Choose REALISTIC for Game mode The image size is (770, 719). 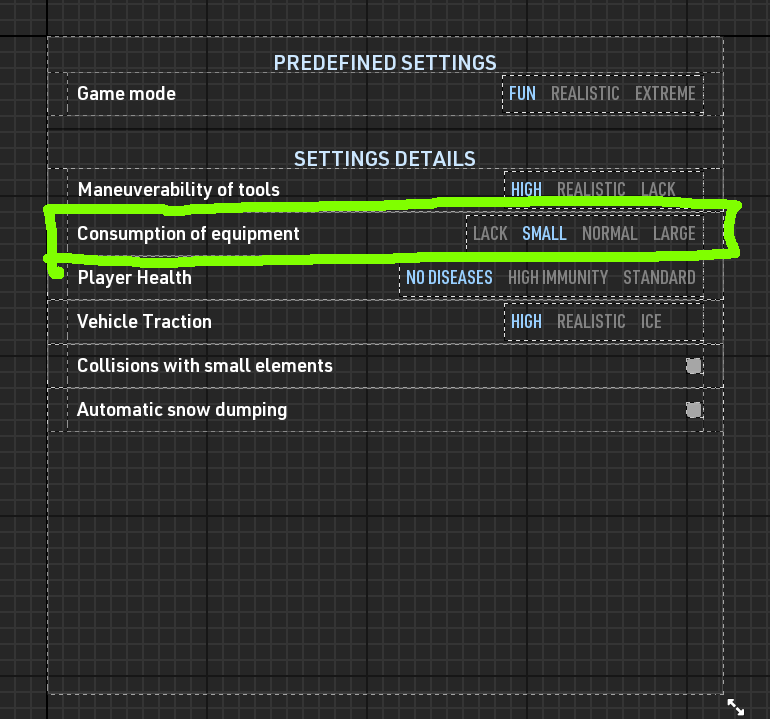pyautogui.click(x=585, y=94)
